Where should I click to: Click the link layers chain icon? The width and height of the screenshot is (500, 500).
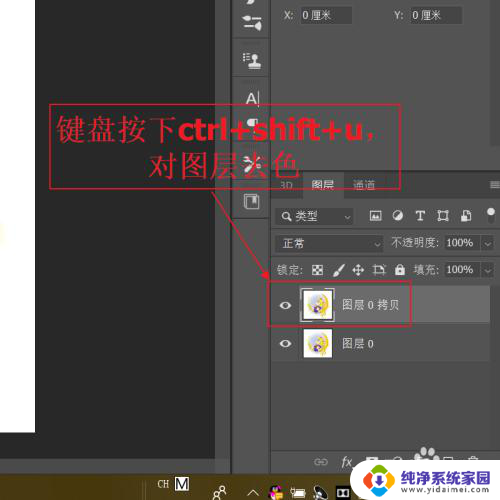coord(321,462)
